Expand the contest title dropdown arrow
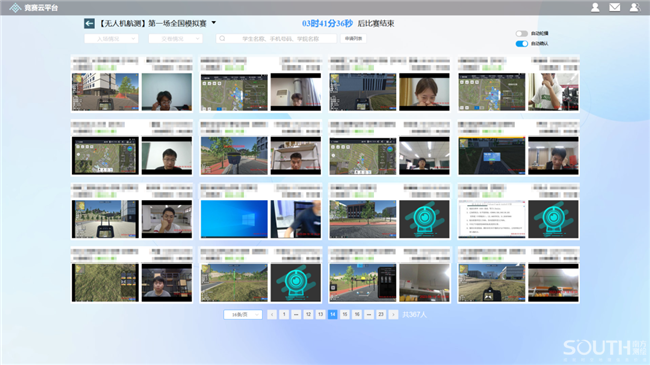The height and width of the screenshot is (365, 650). [214, 23]
